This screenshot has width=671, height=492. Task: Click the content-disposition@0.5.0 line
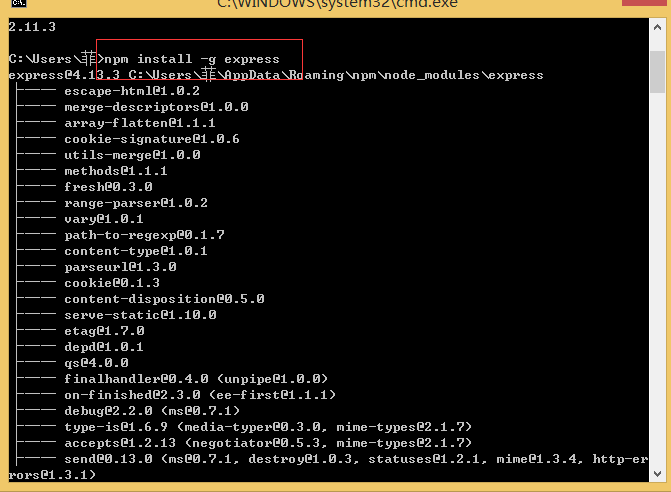164,299
